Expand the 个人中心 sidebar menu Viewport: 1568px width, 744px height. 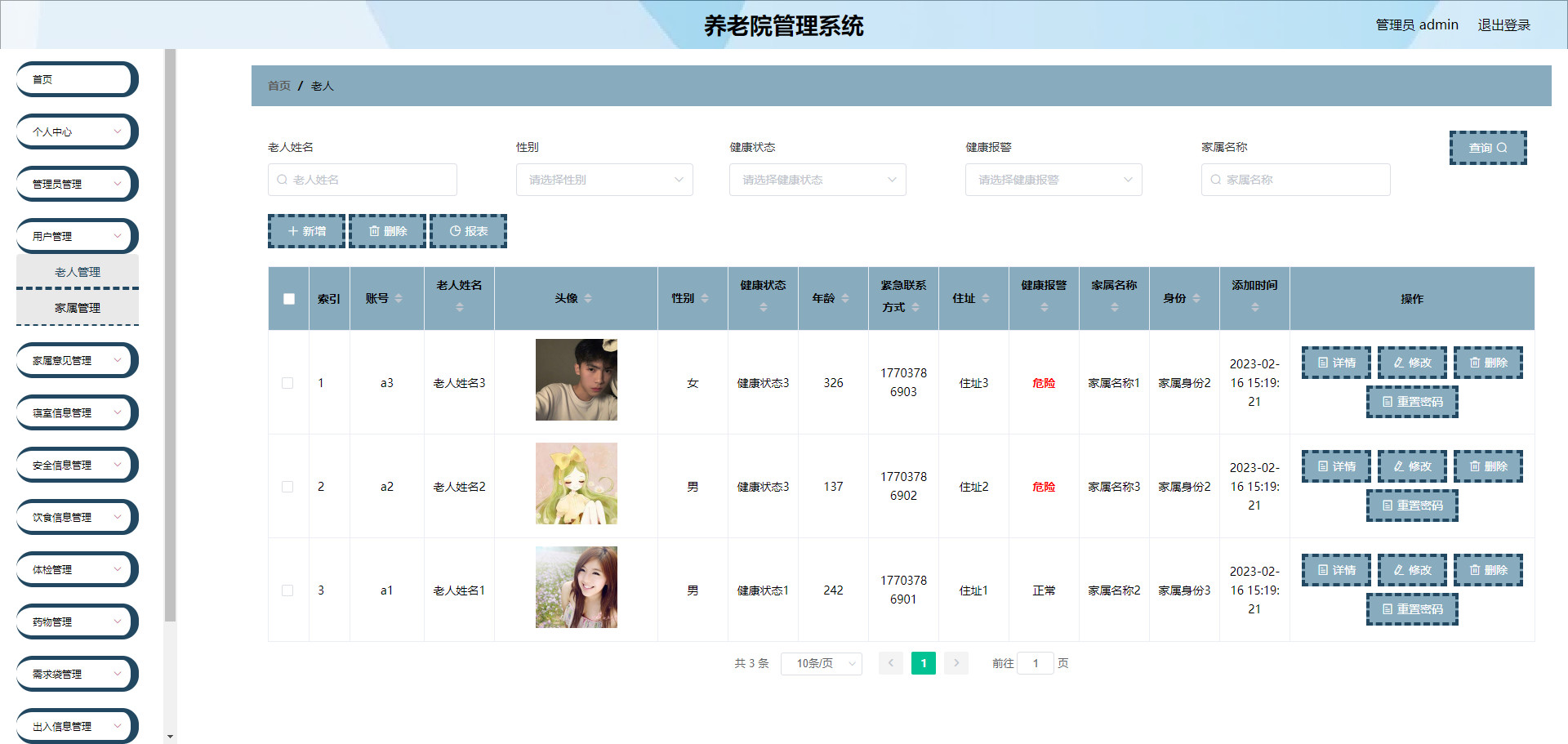pyautogui.click(x=77, y=131)
